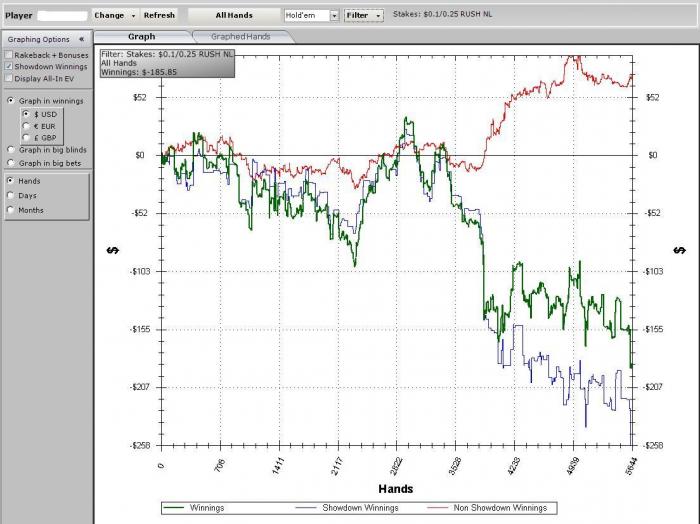Collapse the Graphing Options panel chevron
The width and height of the screenshot is (700, 524).
coord(82,39)
